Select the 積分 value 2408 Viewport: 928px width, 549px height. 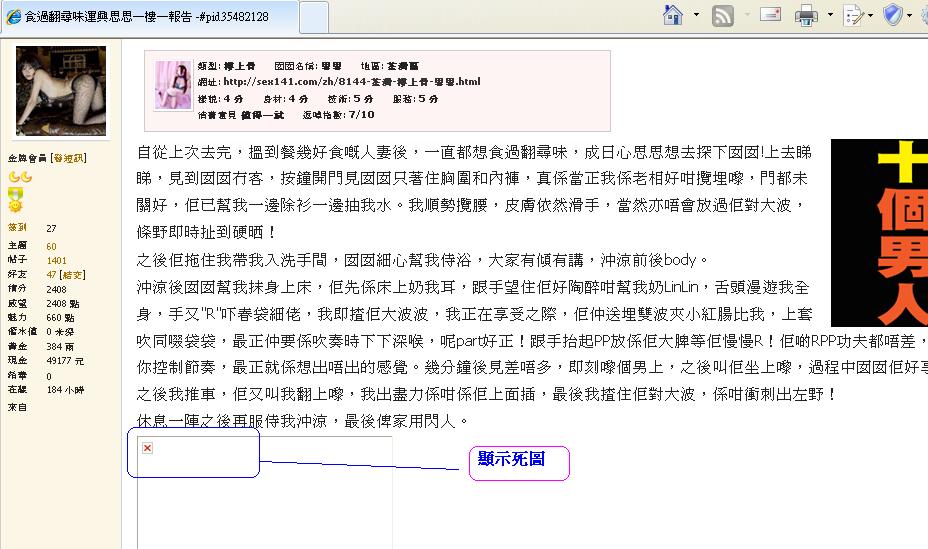coord(56,289)
